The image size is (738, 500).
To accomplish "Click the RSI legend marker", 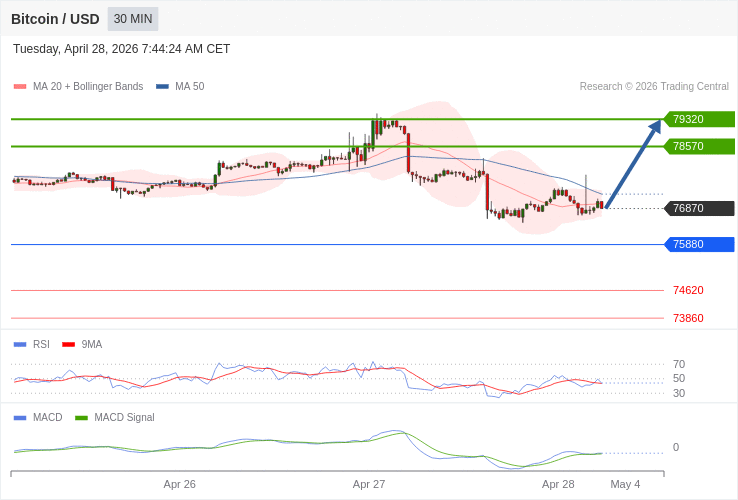I will (20, 344).
